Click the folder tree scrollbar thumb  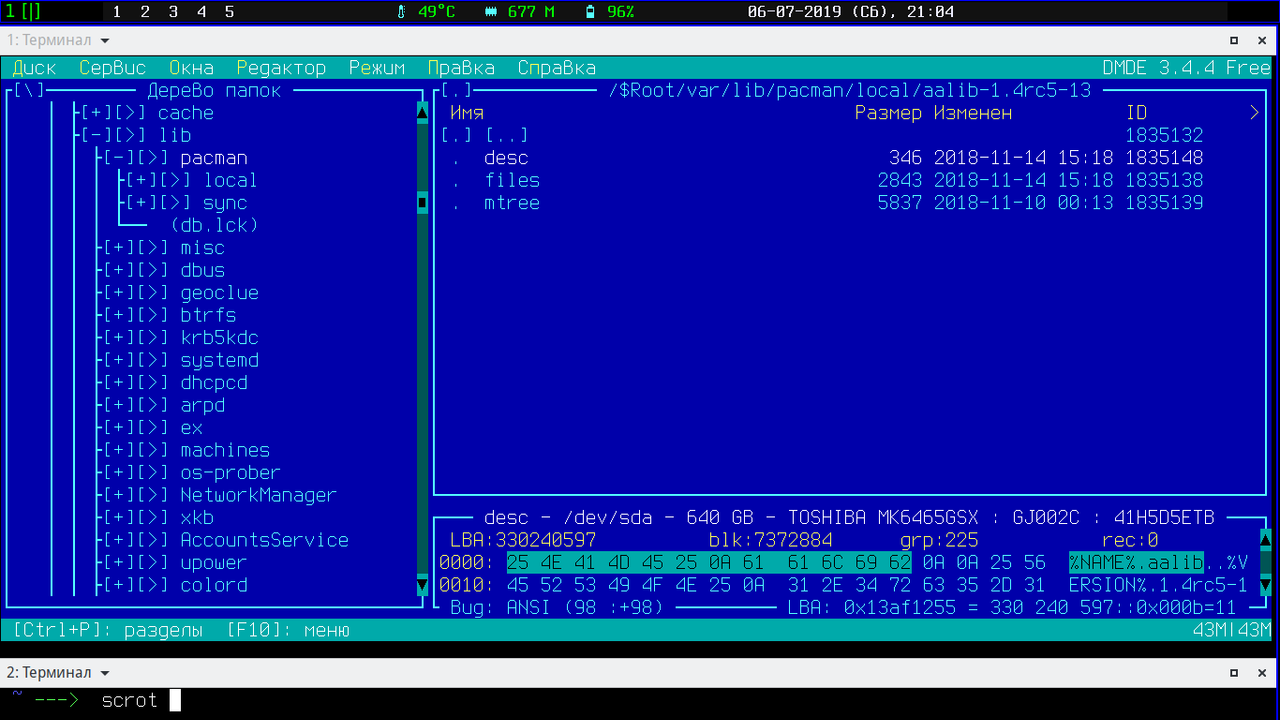422,203
